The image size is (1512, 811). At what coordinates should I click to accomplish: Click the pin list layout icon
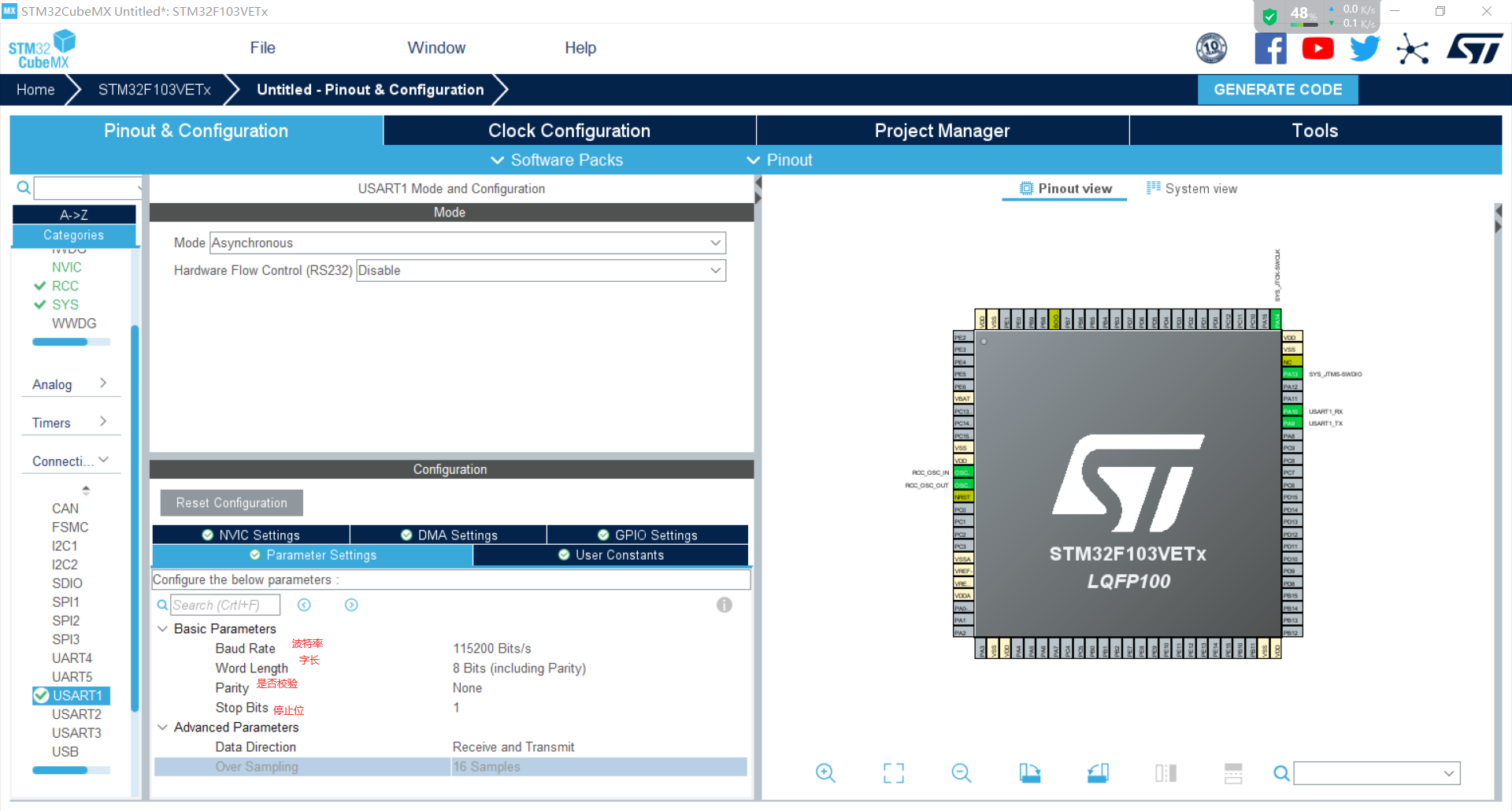coord(1233,773)
